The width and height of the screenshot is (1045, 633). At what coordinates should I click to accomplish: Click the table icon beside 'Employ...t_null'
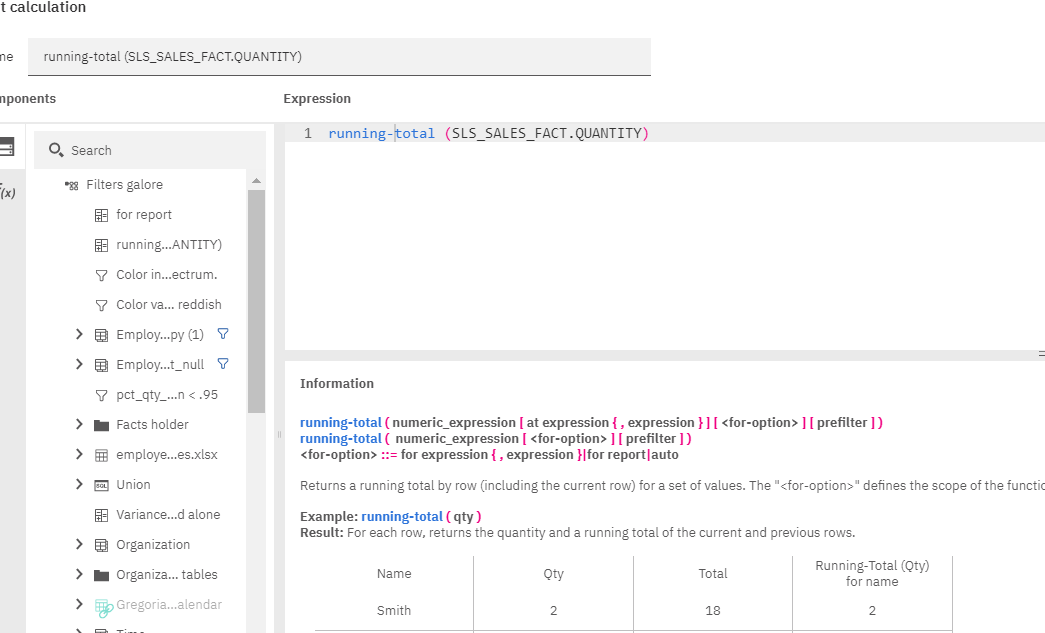(x=101, y=365)
